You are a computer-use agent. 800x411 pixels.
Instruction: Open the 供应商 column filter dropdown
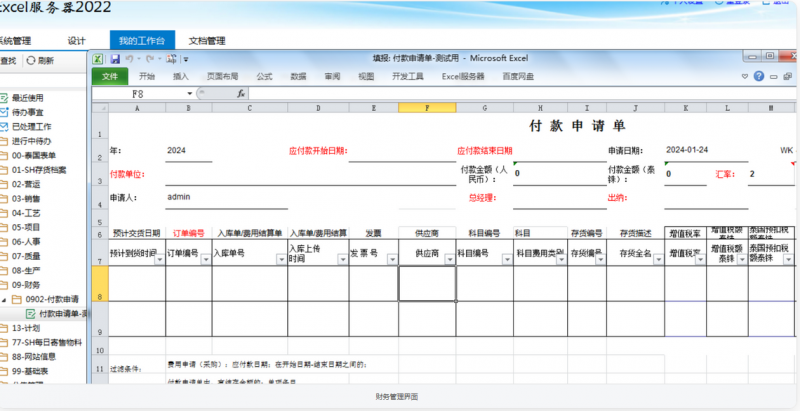tap(448, 258)
